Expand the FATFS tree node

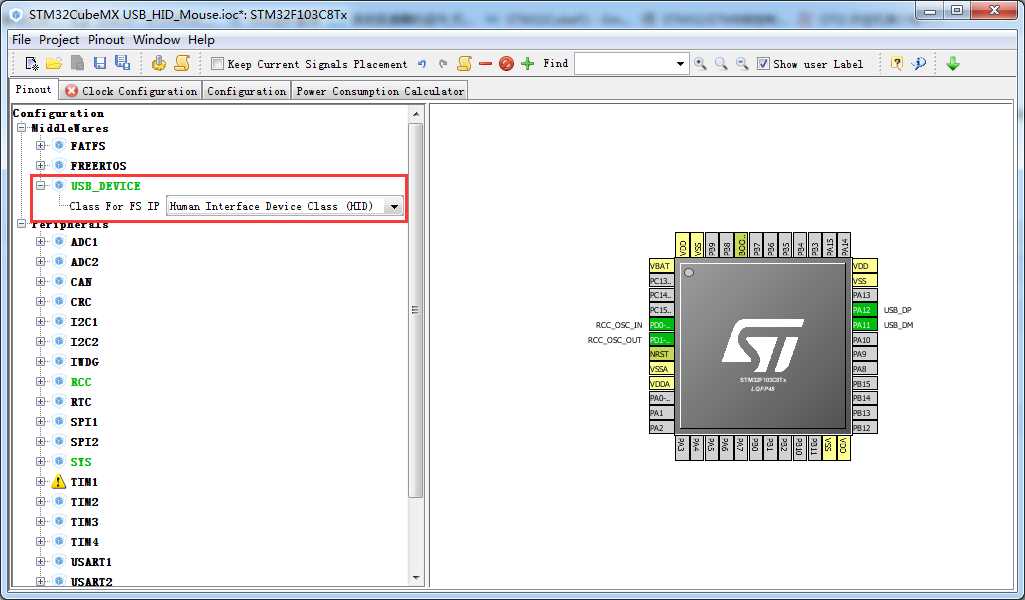point(41,146)
